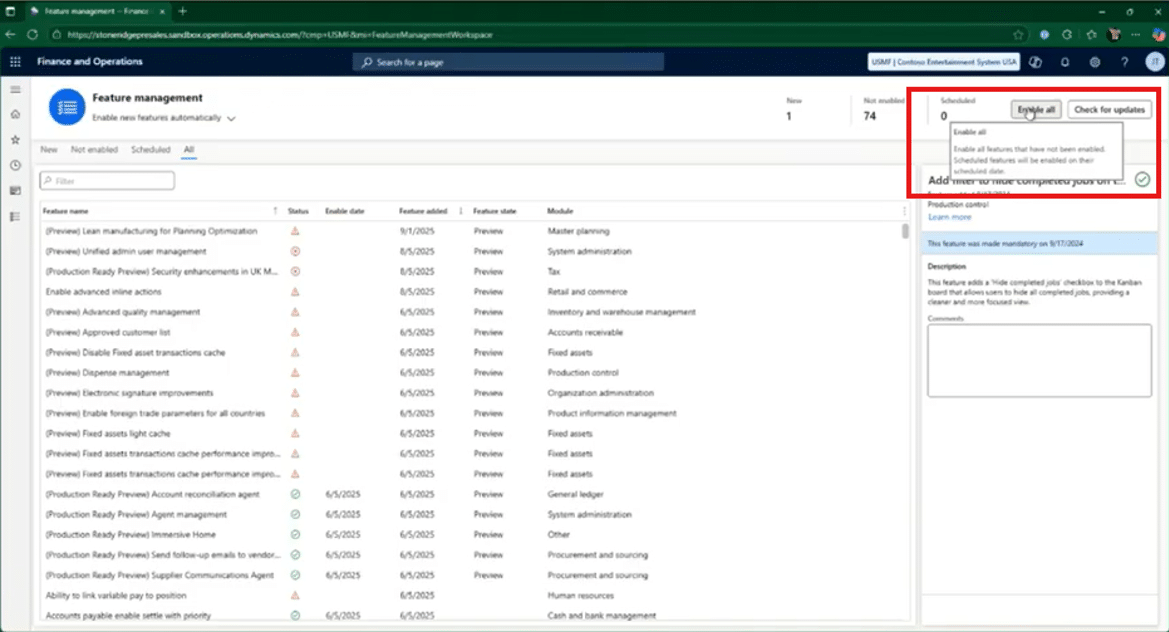Click the Enable all button

(1036, 110)
